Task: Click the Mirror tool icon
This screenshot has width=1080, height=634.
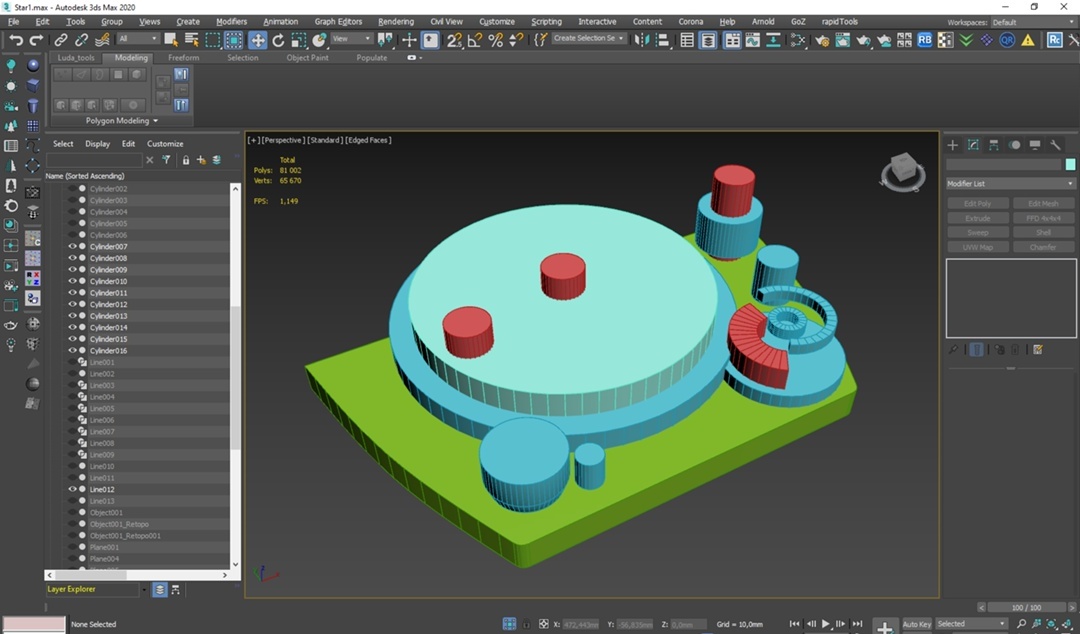Action: pyautogui.click(x=642, y=40)
